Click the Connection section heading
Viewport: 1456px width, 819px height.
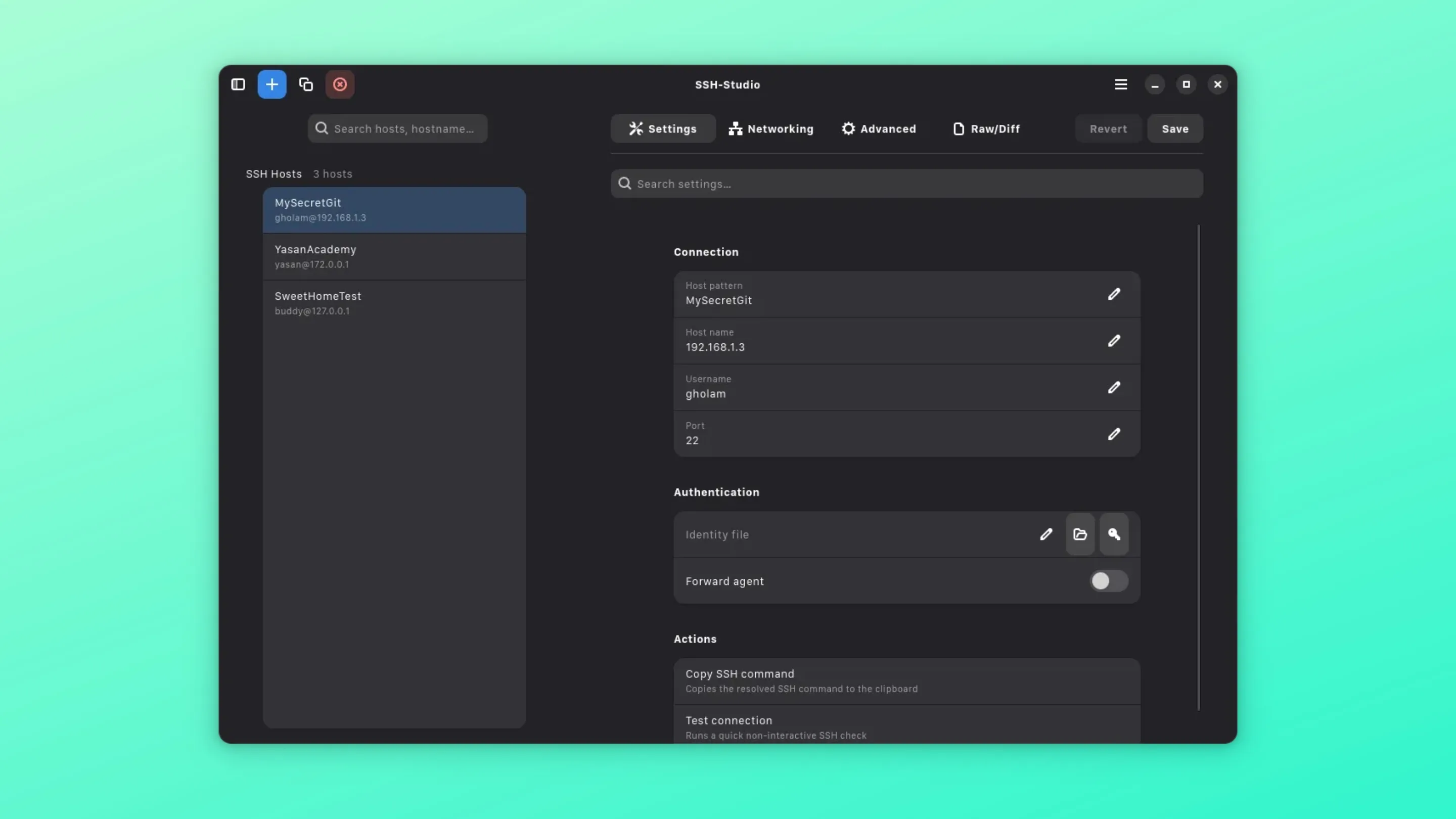tap(706, 252)
